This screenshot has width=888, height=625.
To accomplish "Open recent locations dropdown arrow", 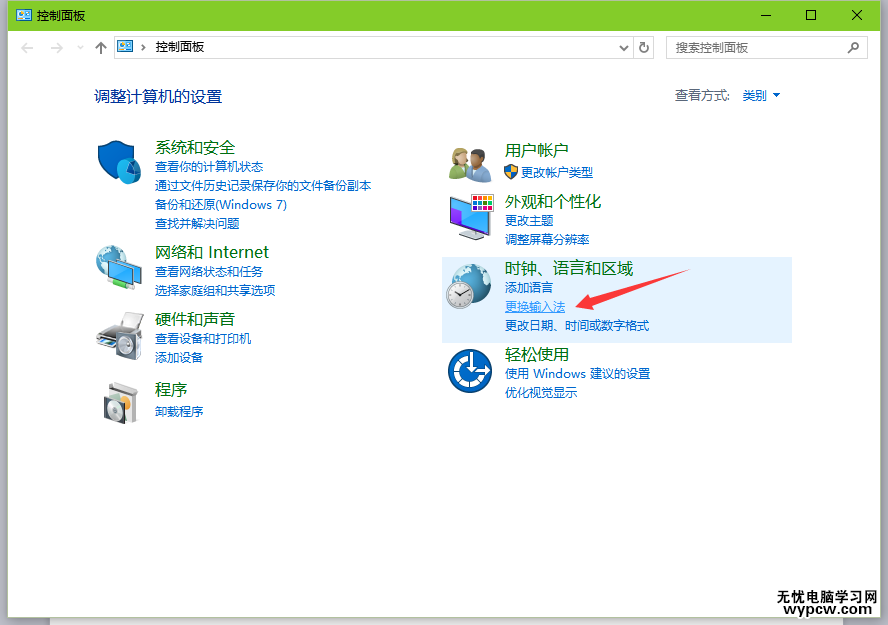I will [x=80, y=48].
